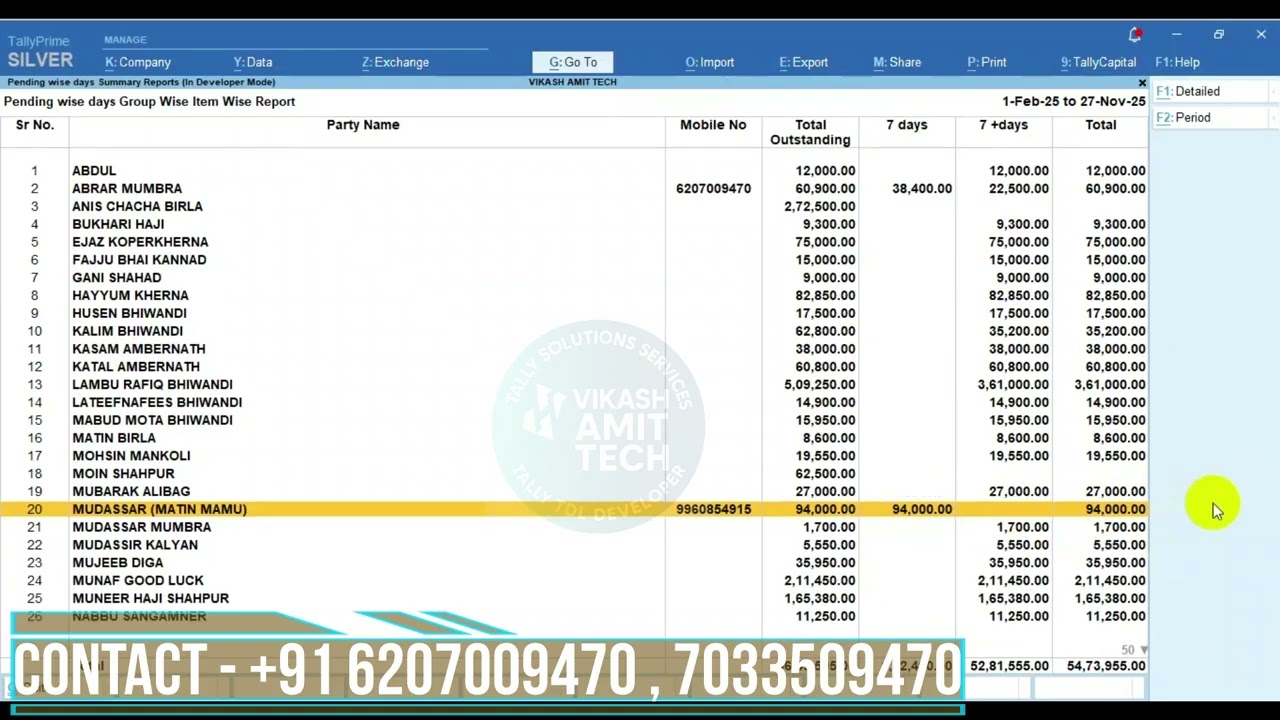This screenshot has height=720, width=1280.
Task: Open the P: Print menu
Action: [987, 62]
